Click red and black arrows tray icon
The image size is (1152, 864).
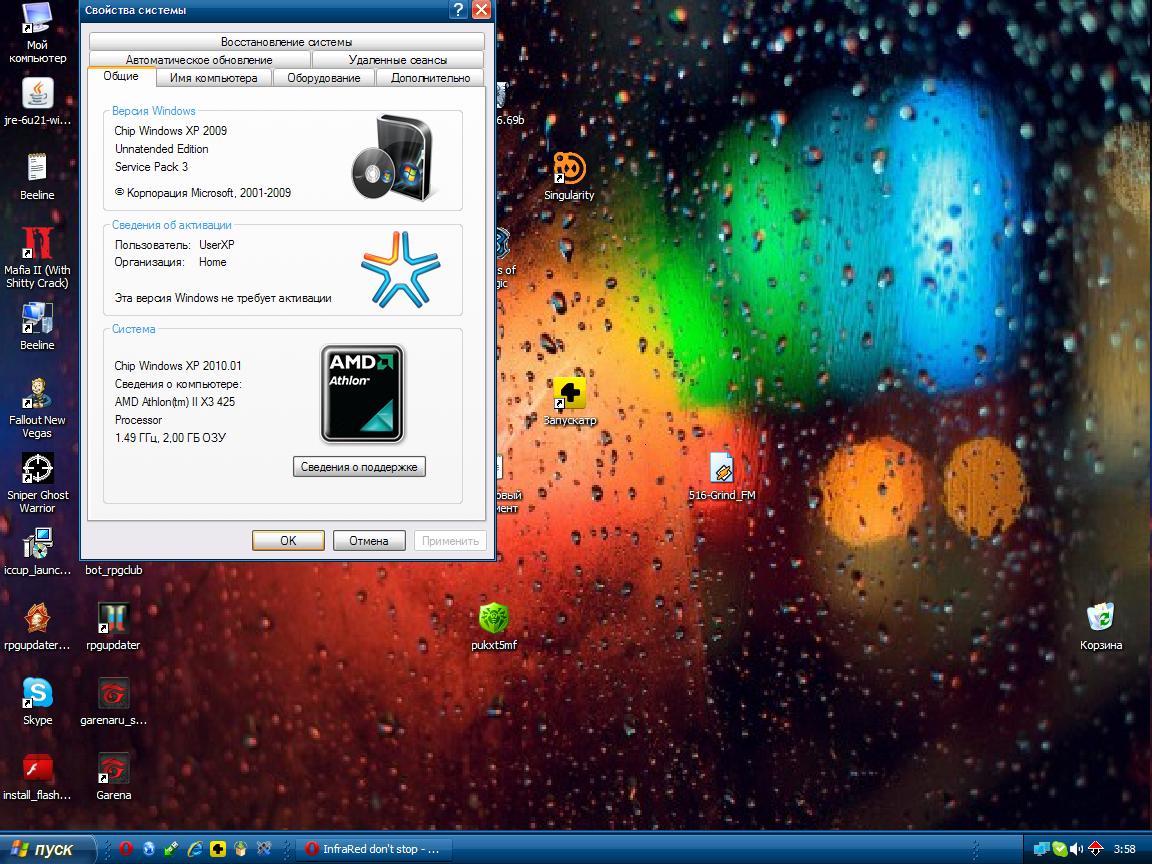pyautogui.click(x=1095, y=849)
